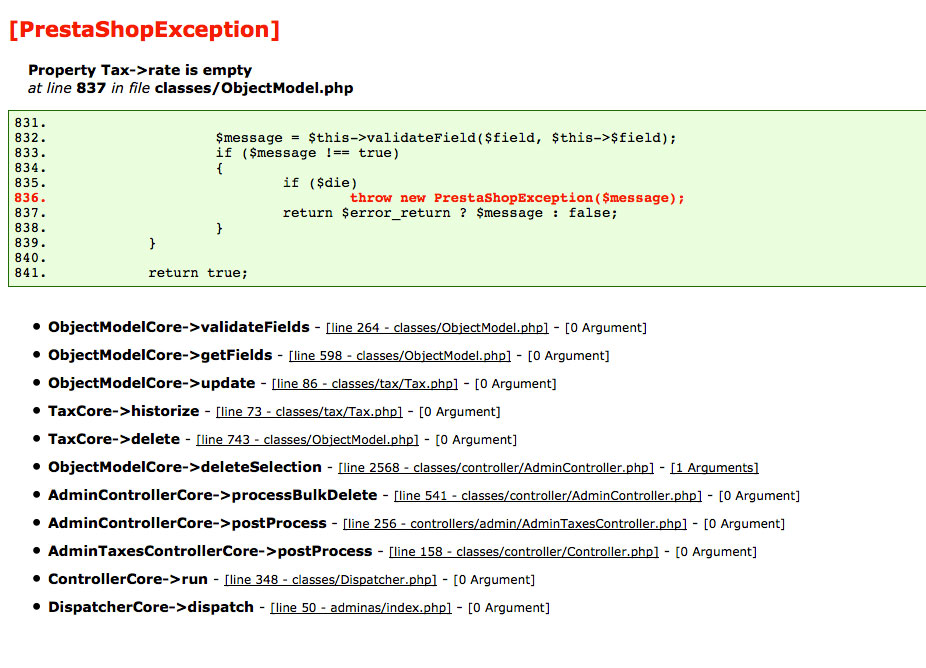This screenshot has height=668, width=926.
Task: Open link line 743 classes/ObjectModel.php
Action: point(307,440)
